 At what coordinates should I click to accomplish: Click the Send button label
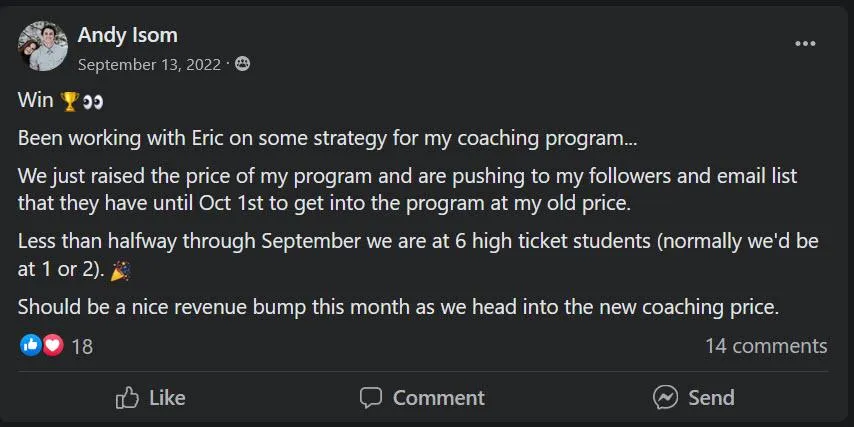[711, 397]
